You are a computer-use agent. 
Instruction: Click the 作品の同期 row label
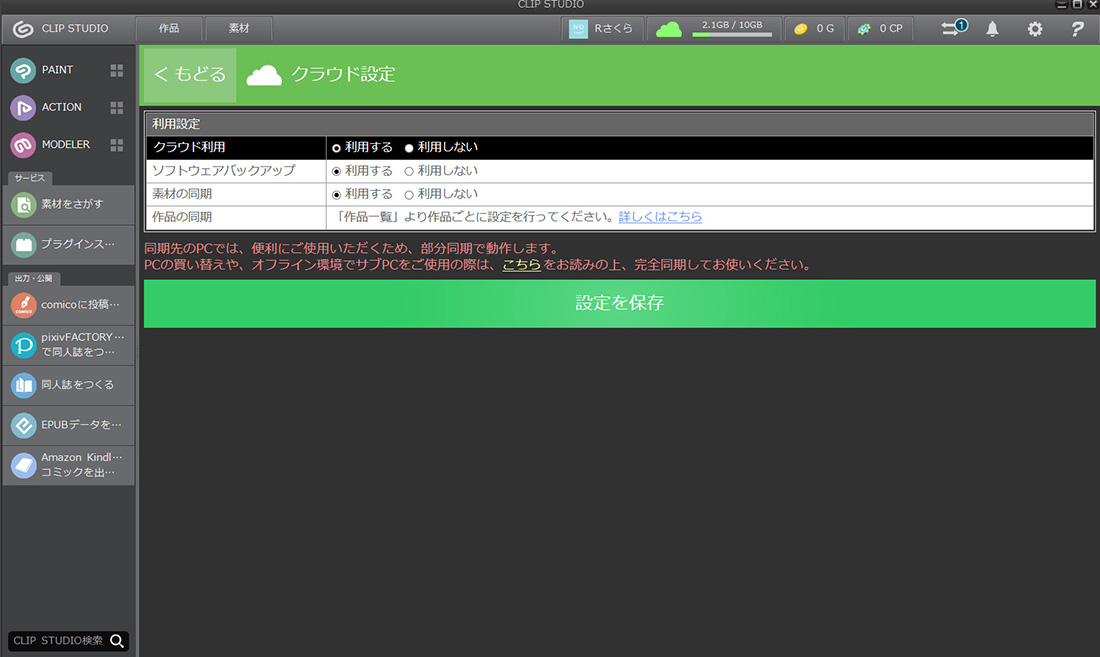pyautogui.click(x=182, y=217)
